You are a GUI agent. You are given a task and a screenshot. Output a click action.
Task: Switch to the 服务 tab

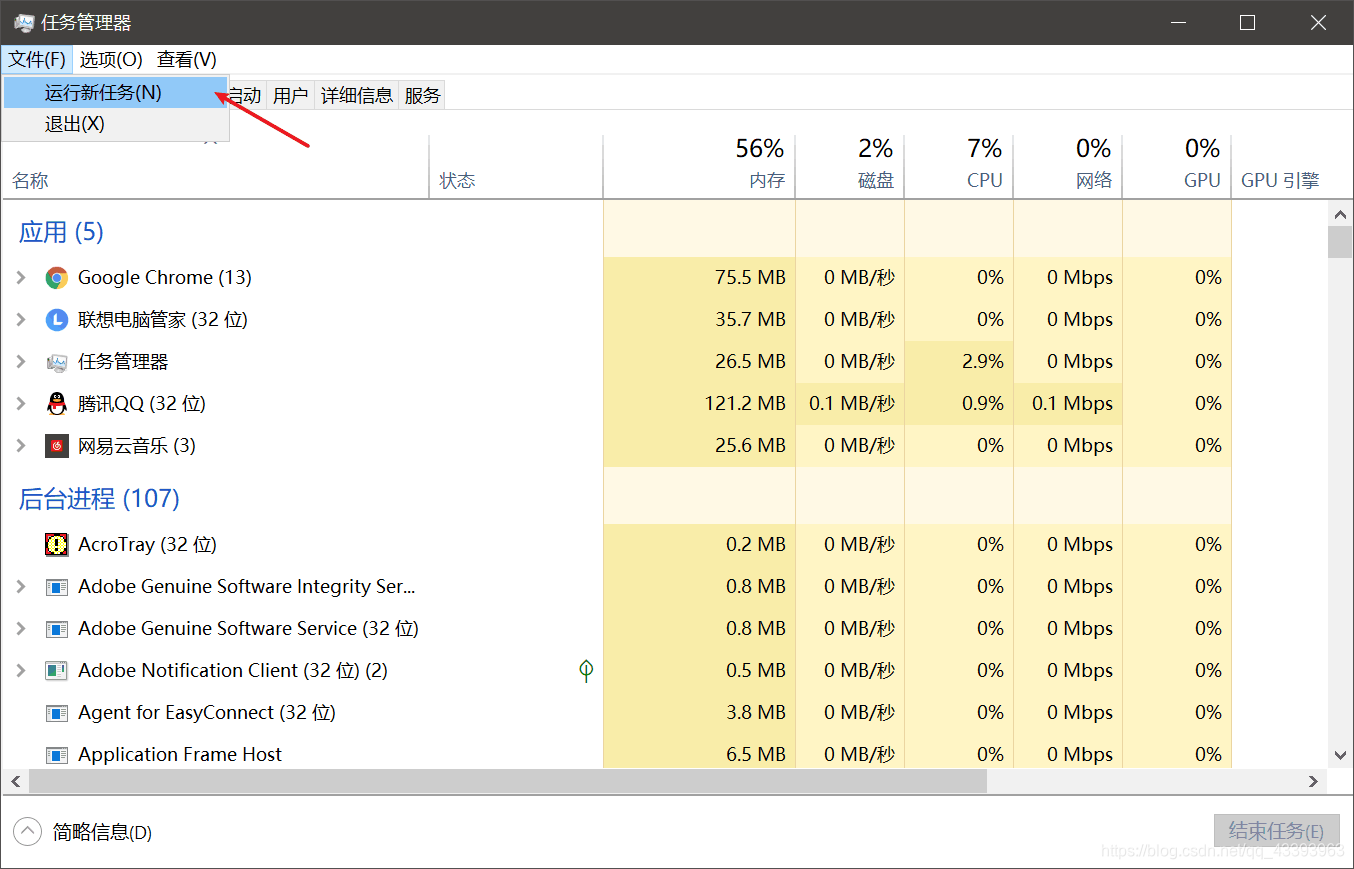422,95
